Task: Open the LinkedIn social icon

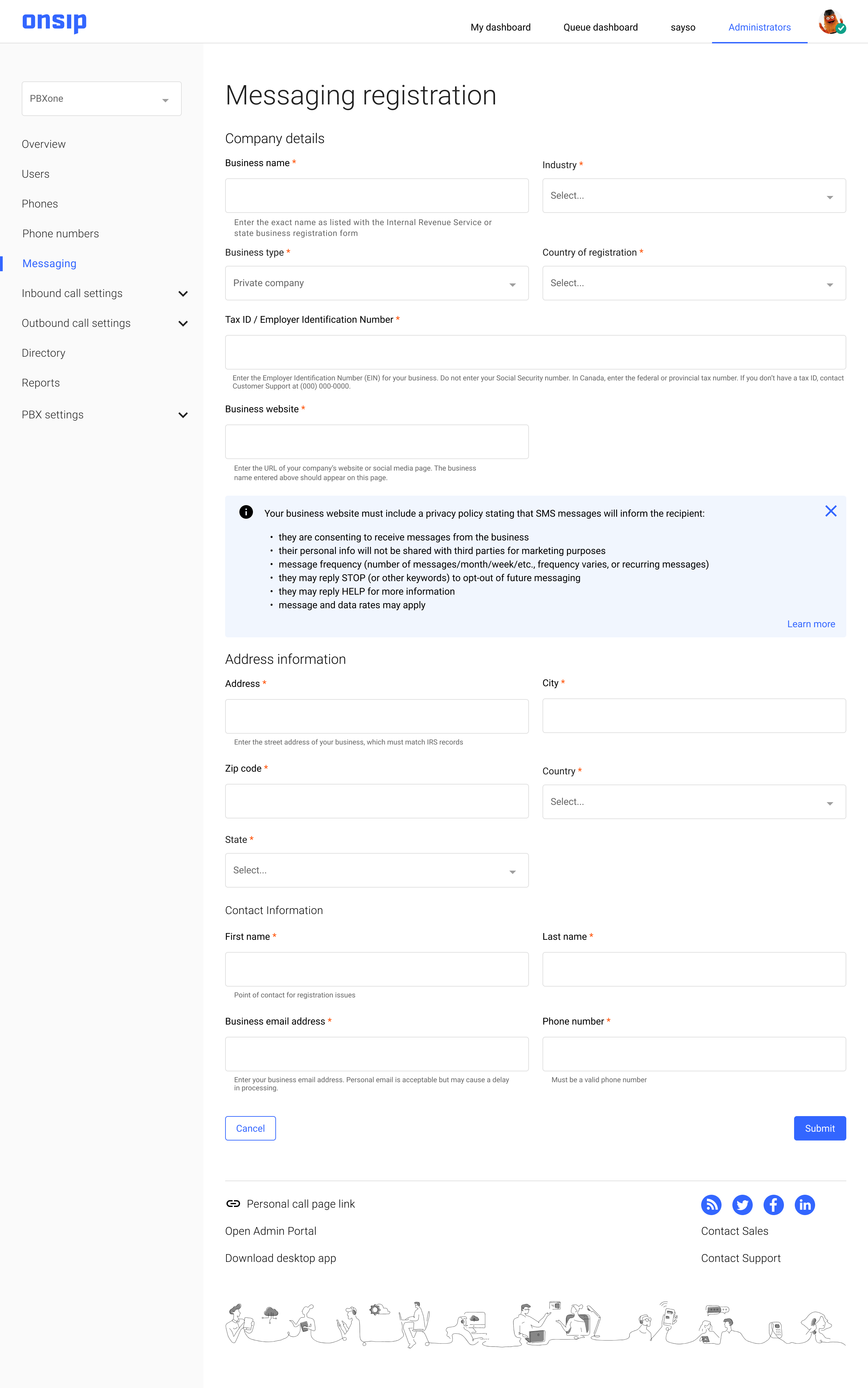Action: click(804, 1204)
